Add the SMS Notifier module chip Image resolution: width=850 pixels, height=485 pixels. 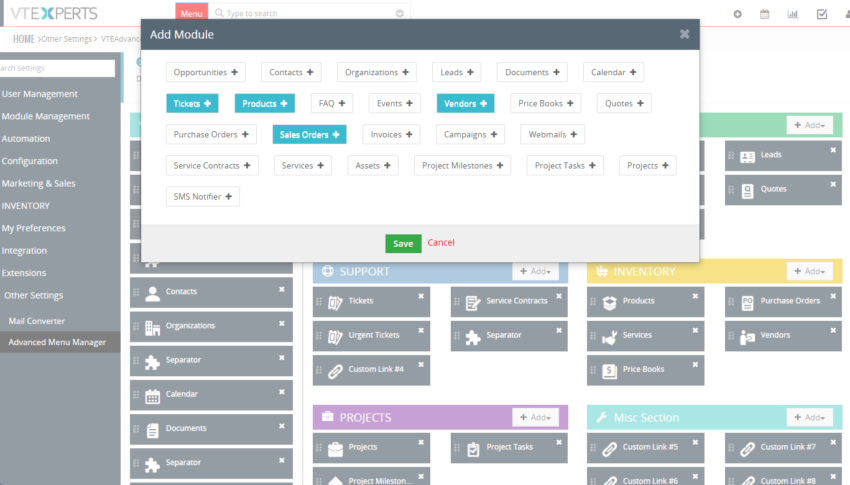point(202,197)
